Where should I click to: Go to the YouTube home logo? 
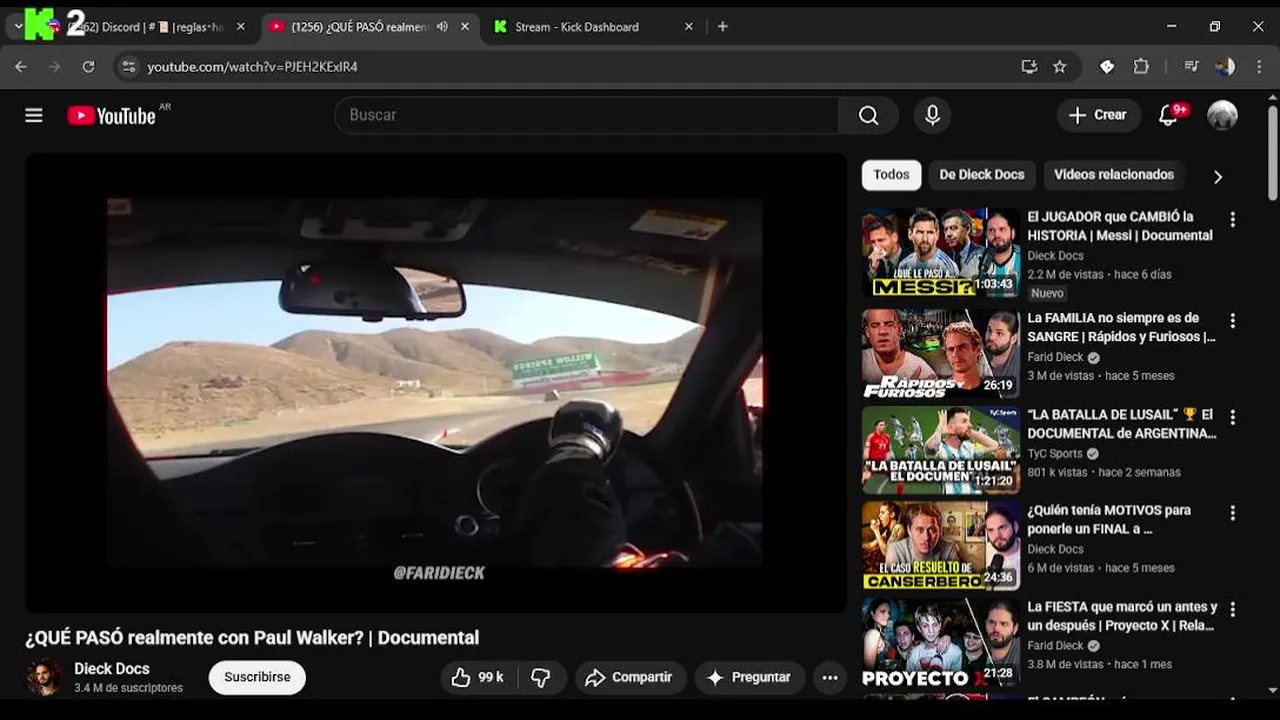(x=111, y=115)
